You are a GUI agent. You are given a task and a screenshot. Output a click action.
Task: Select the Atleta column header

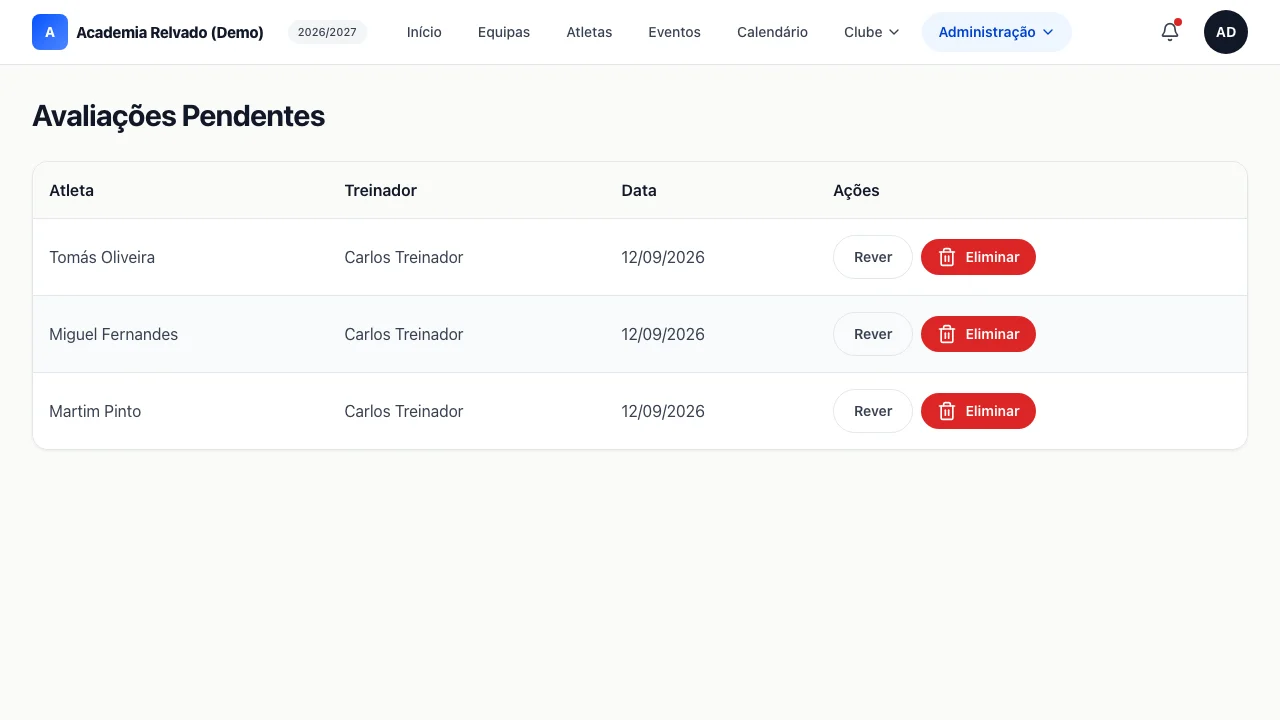72,190
